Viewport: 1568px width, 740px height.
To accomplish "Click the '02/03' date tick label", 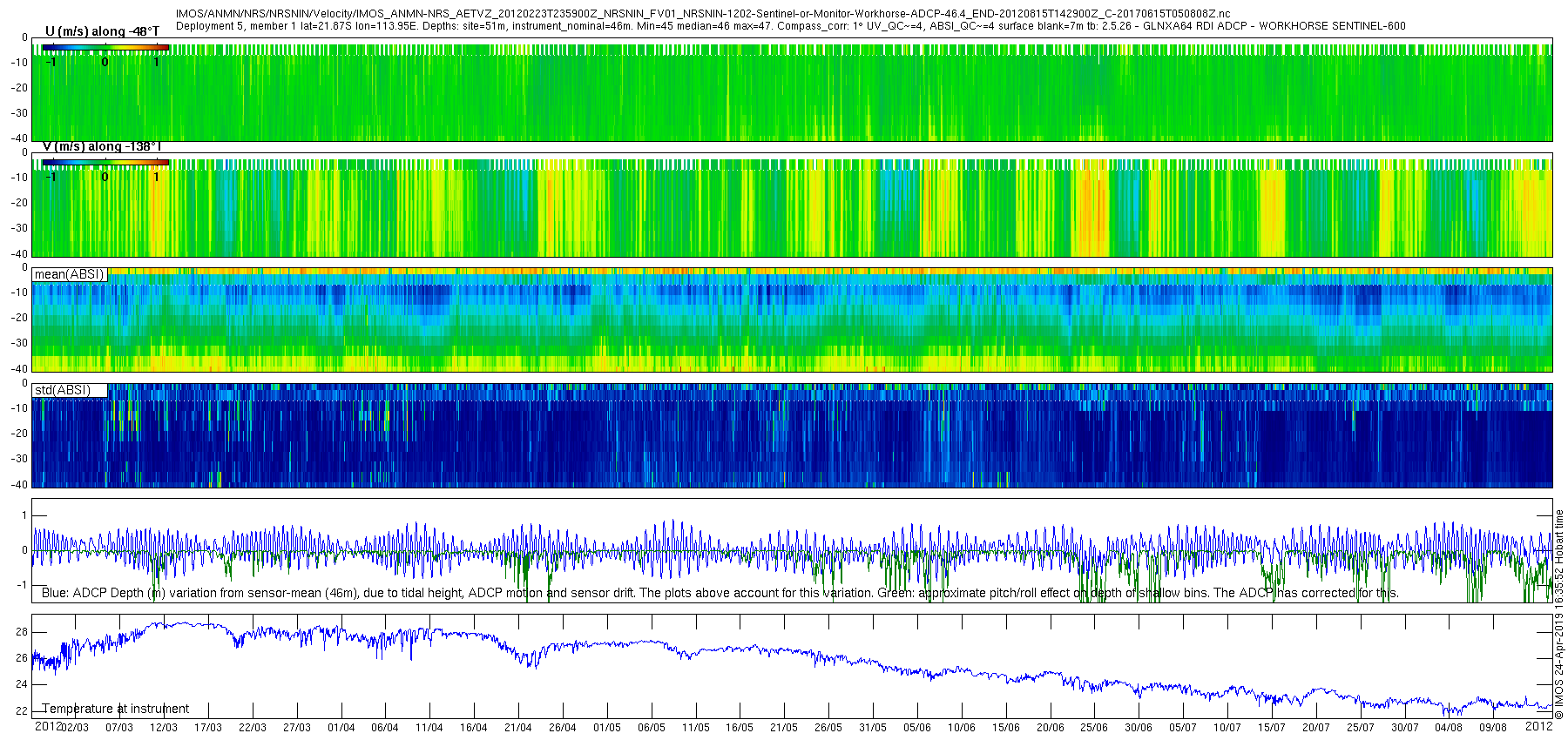I will (75, 728).
